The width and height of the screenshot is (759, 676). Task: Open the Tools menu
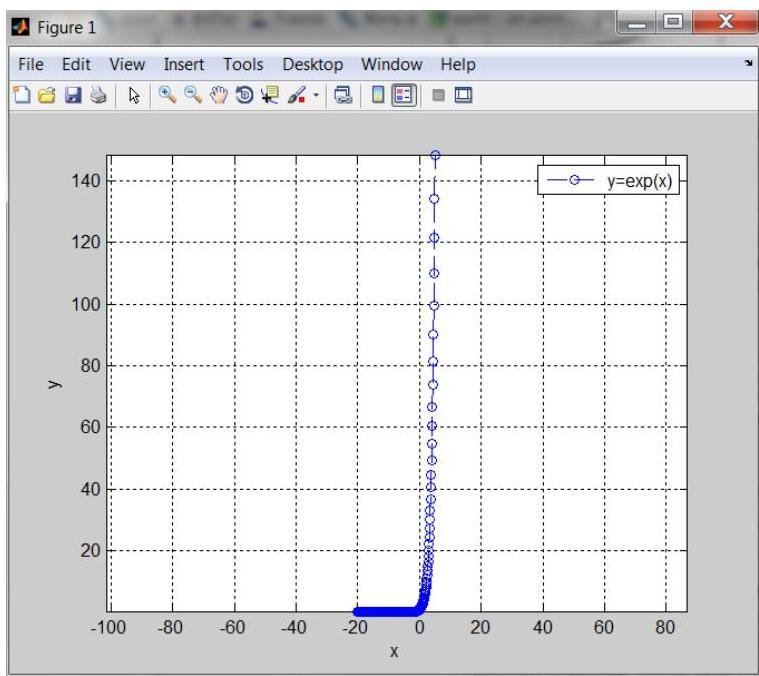243,64
